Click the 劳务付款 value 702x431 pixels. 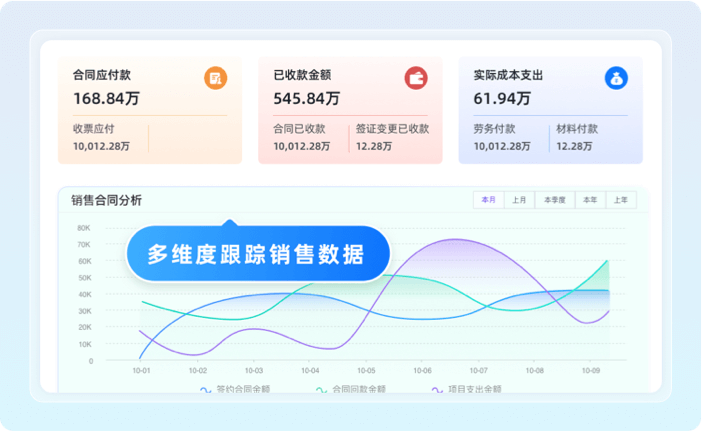coord(502,146)
